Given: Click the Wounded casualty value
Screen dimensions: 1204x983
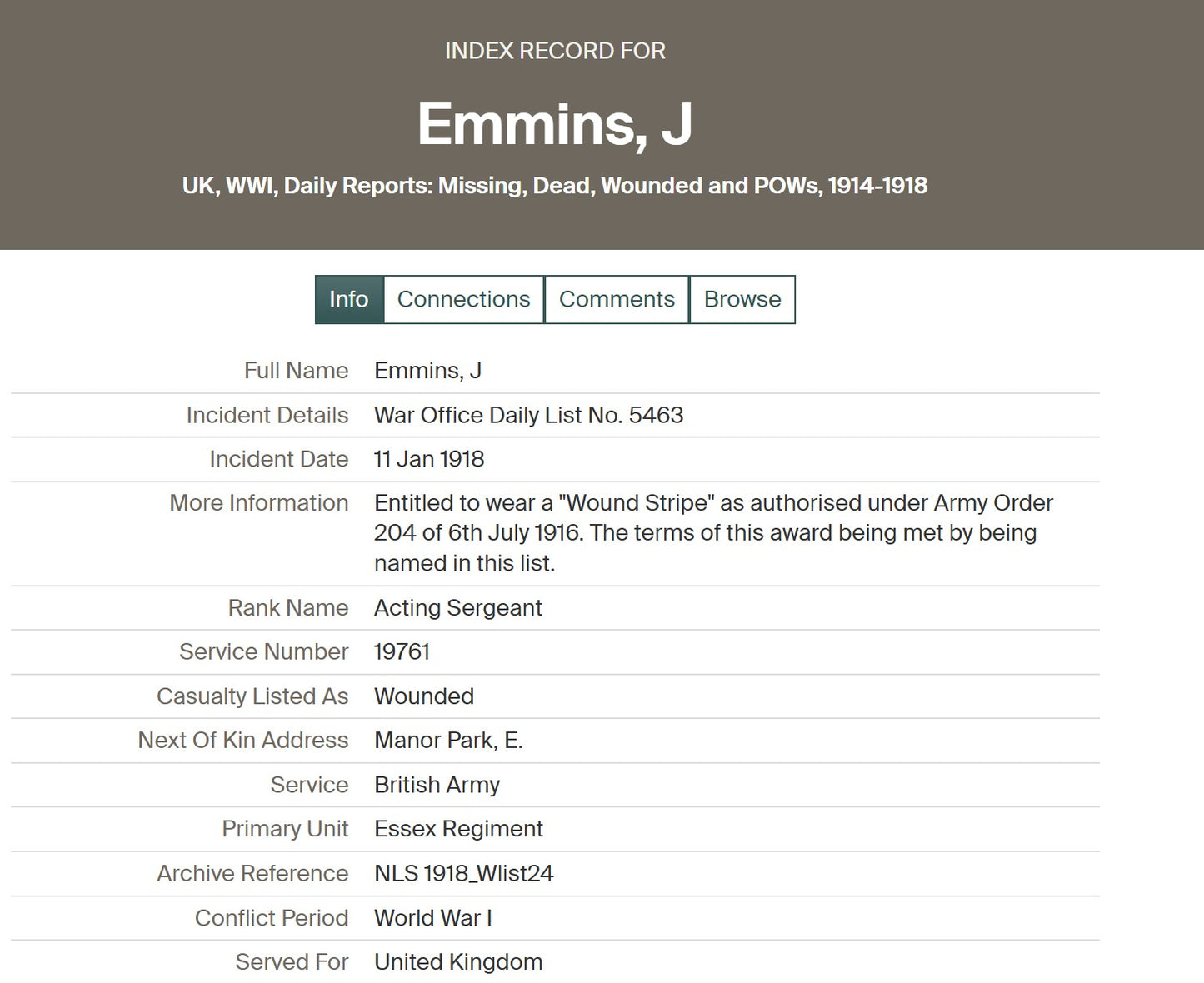Looking at the screenshot, I should click(x=423, y=696).
